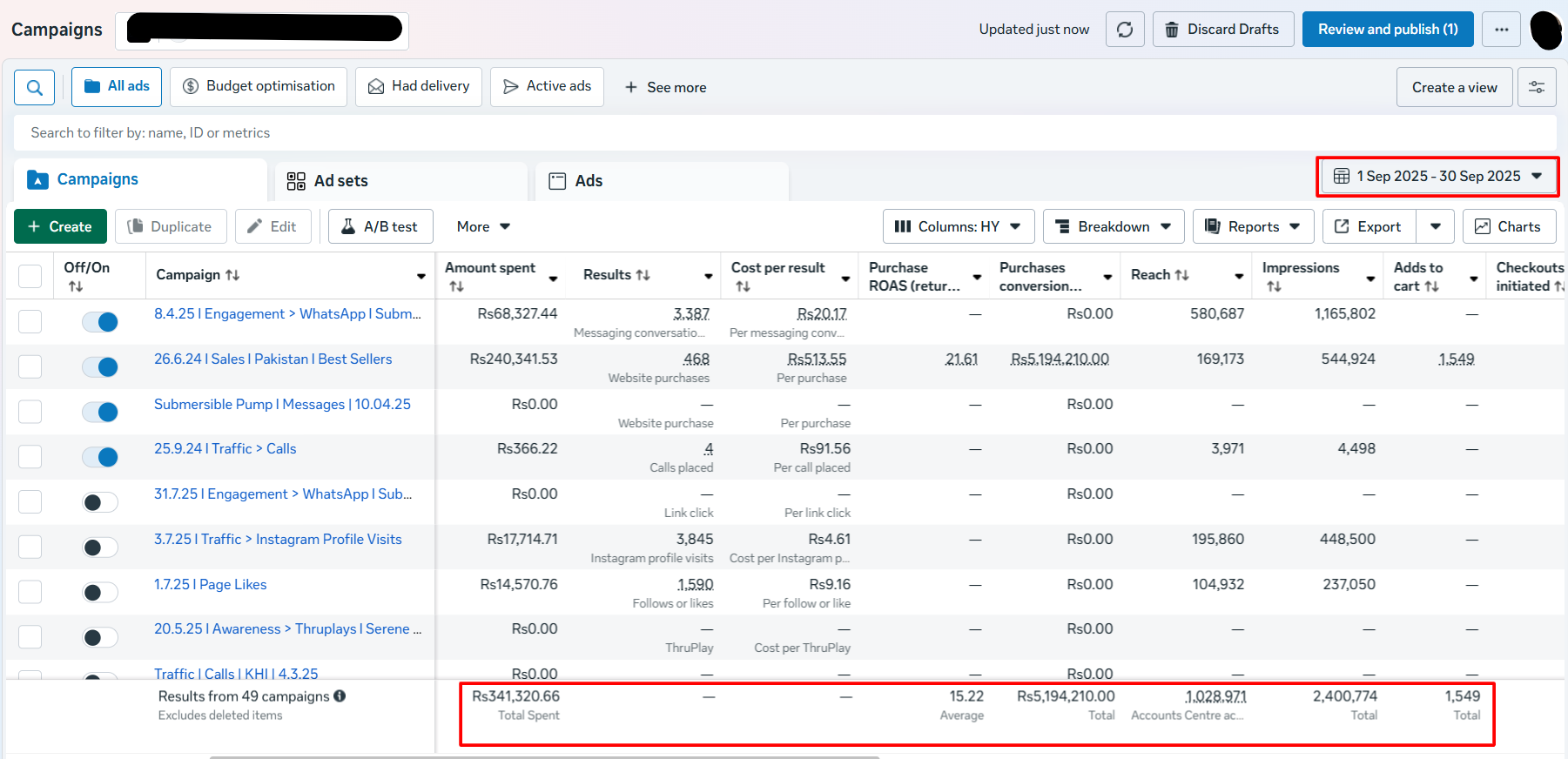1568x759 pixels.
Task: Toggle off the 25.9.24 Traffic Calls campaign
Action: (x=100, y=457)
